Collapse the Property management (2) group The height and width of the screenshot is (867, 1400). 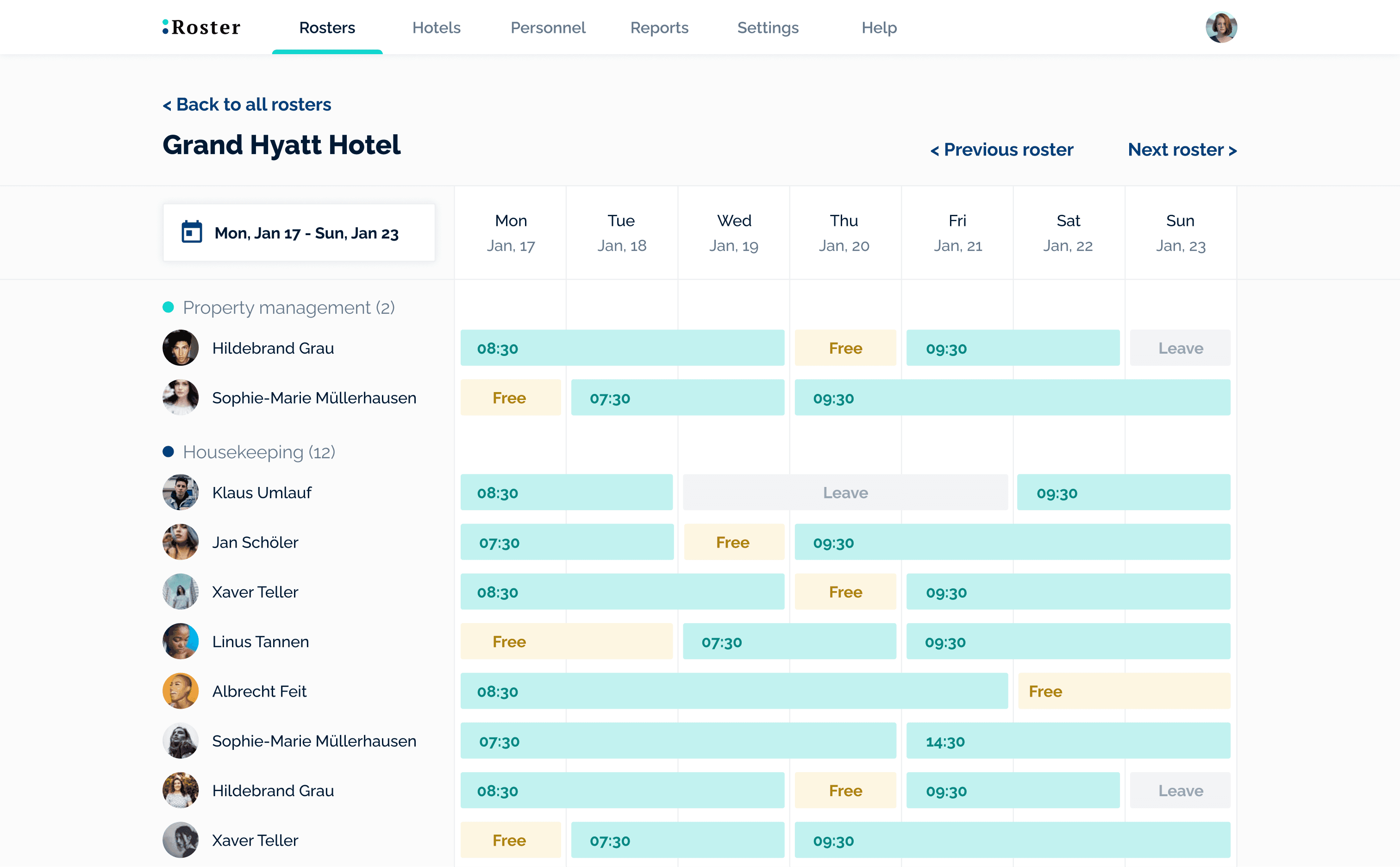click(x=288, y=307)
